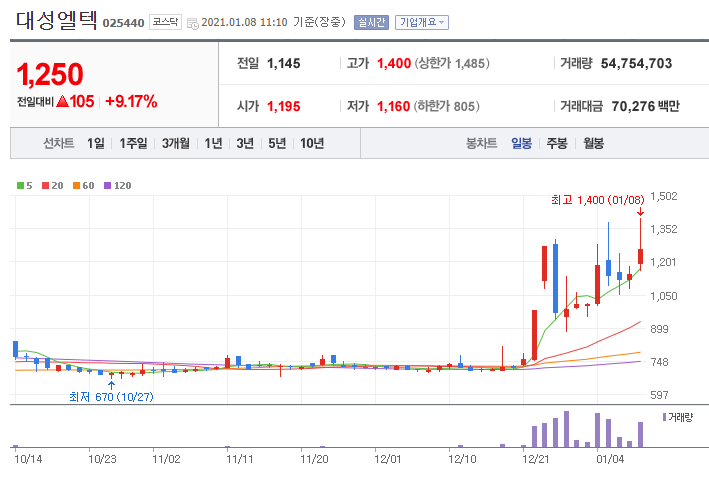Click the green 5-day moving average swatch
The image size is (709, 484).
click(20, 185)
